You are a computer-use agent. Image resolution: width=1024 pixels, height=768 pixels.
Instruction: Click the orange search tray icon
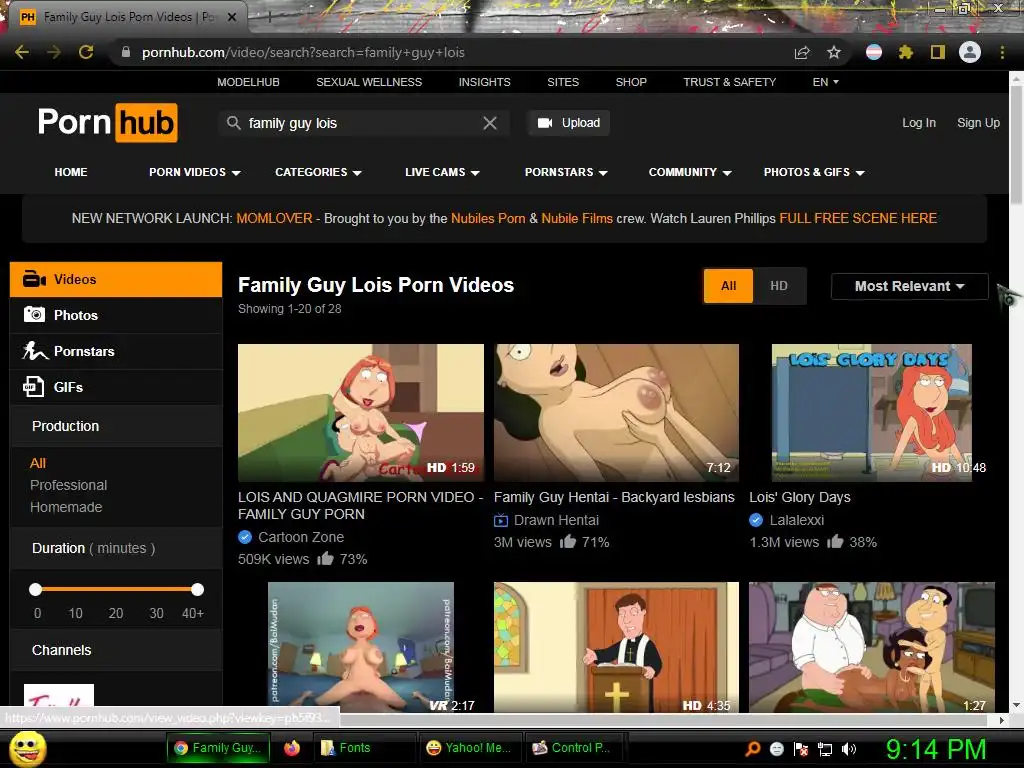click(753, 749)
